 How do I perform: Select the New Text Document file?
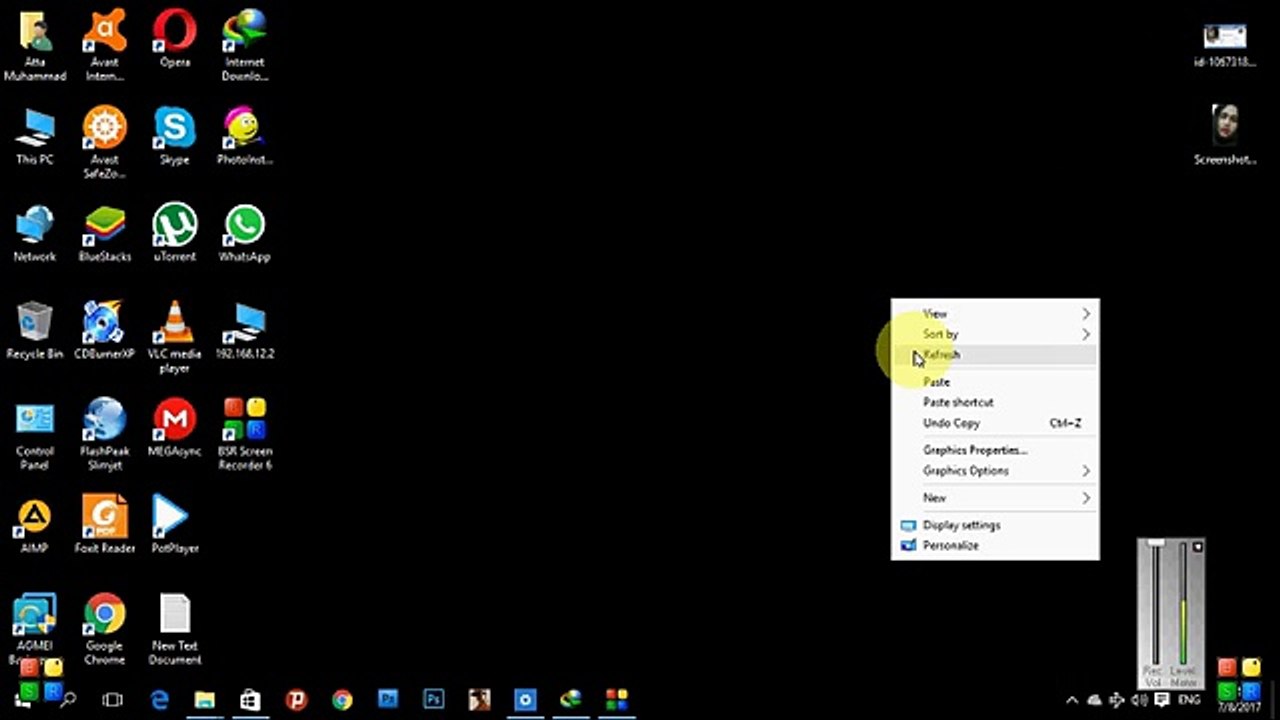175,629
